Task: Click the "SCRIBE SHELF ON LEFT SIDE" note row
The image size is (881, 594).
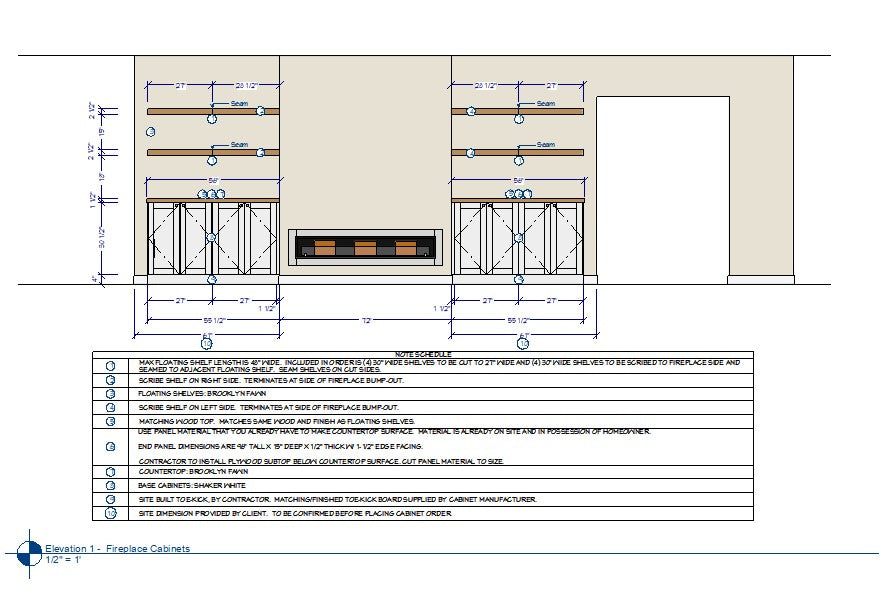Action: pos(268,408)
